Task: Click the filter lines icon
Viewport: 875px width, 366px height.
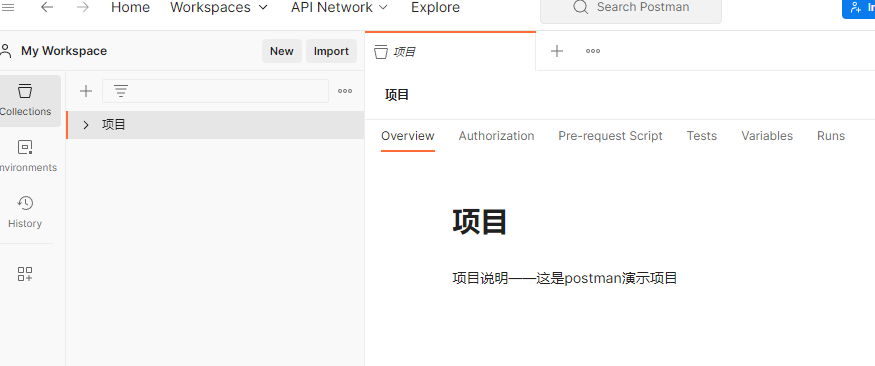Action: point(121,91)
